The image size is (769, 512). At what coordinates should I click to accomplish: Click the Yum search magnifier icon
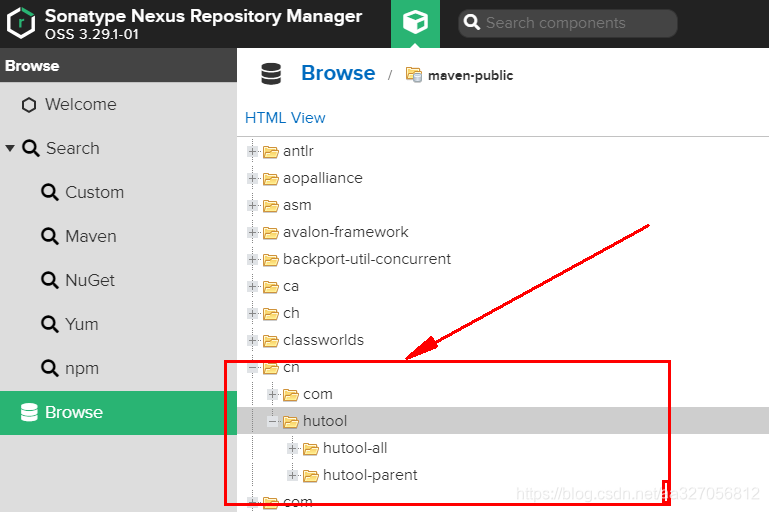pyautogui.click(x=50, y=324)
